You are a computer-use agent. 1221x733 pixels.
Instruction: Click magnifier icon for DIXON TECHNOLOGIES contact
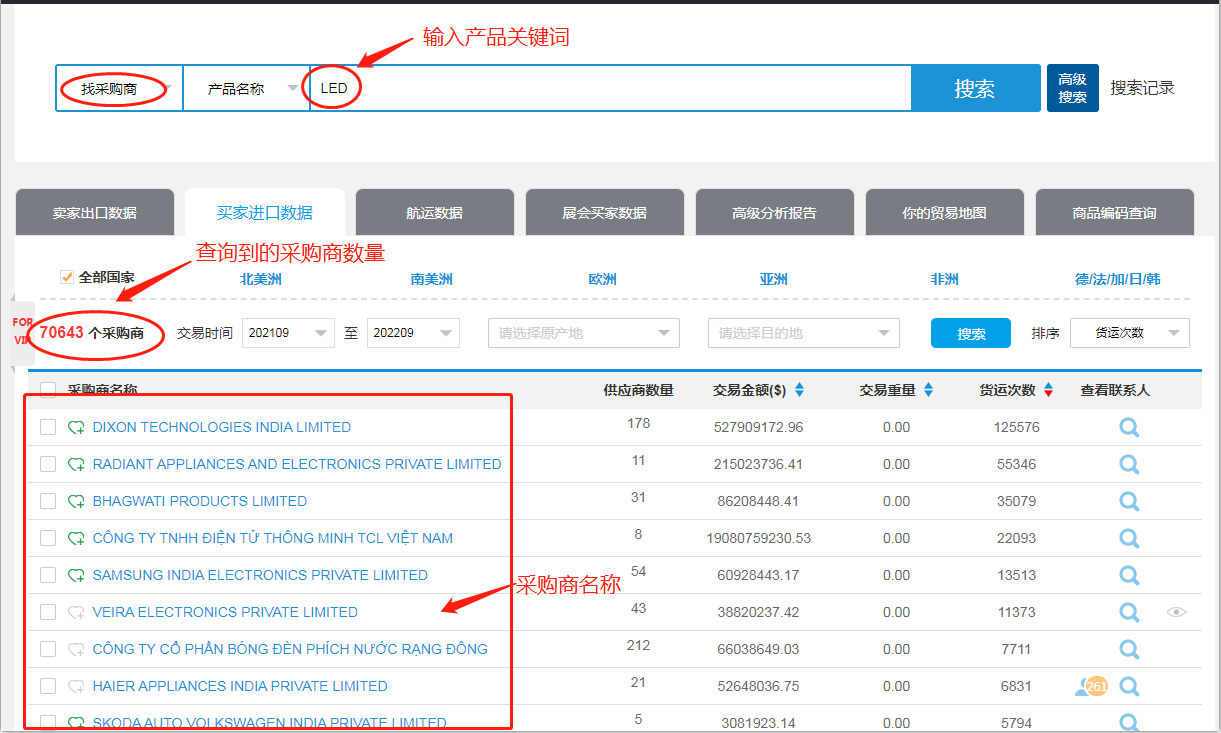pyautogui.click(x=1129, y=428)
